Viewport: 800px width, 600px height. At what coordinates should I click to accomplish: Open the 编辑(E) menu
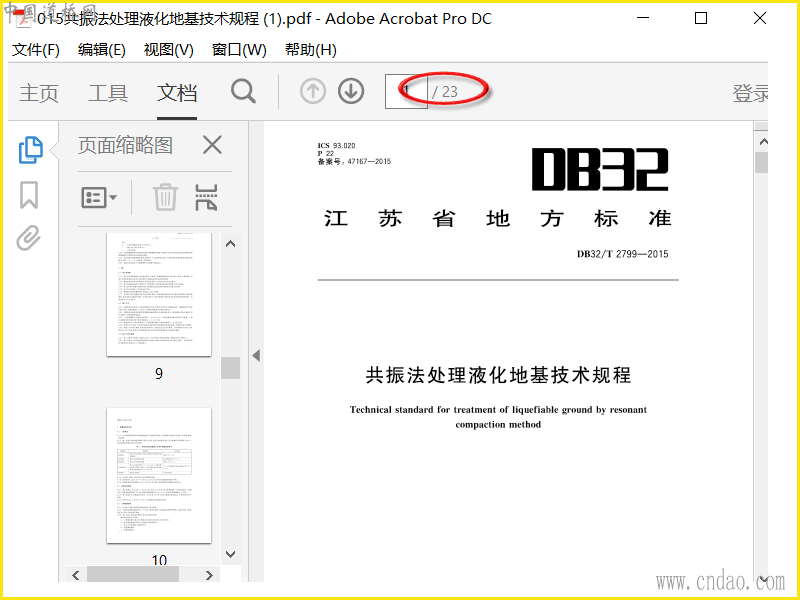click(x=102, y=50)
